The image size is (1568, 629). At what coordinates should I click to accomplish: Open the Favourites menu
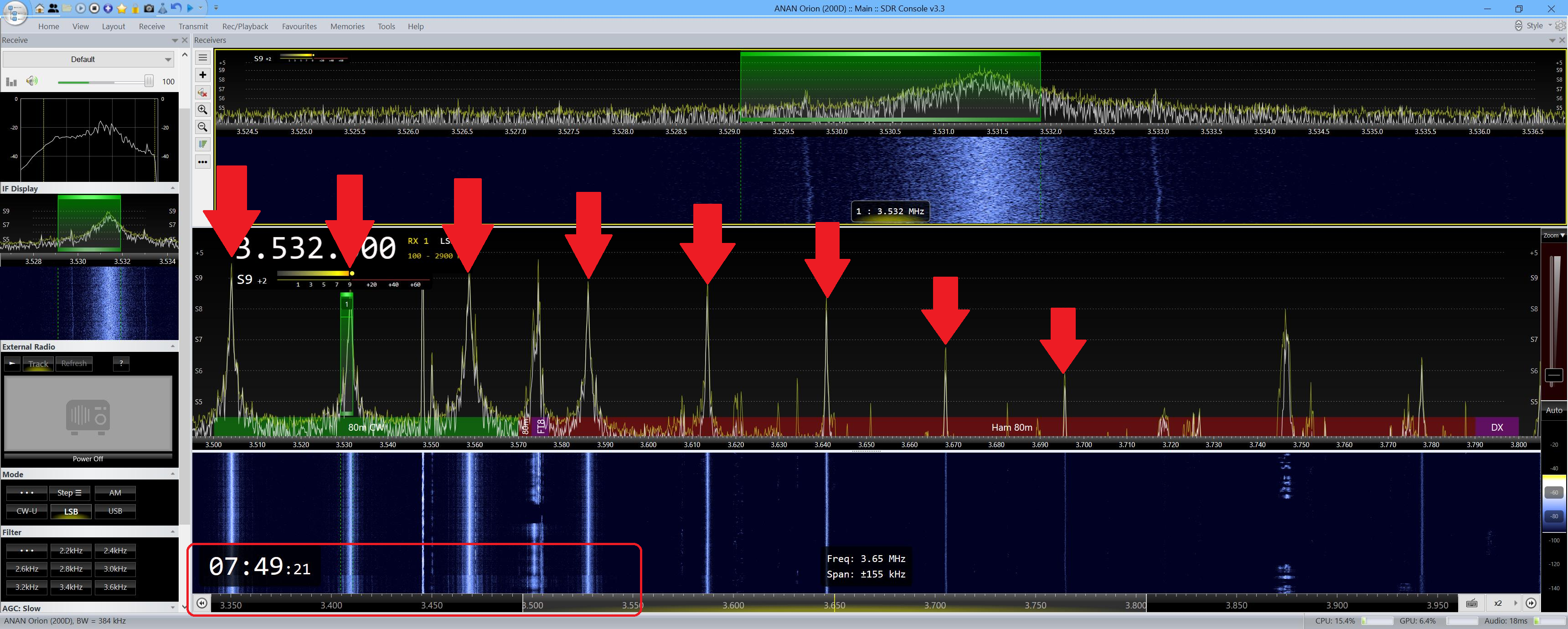point(299,26)
